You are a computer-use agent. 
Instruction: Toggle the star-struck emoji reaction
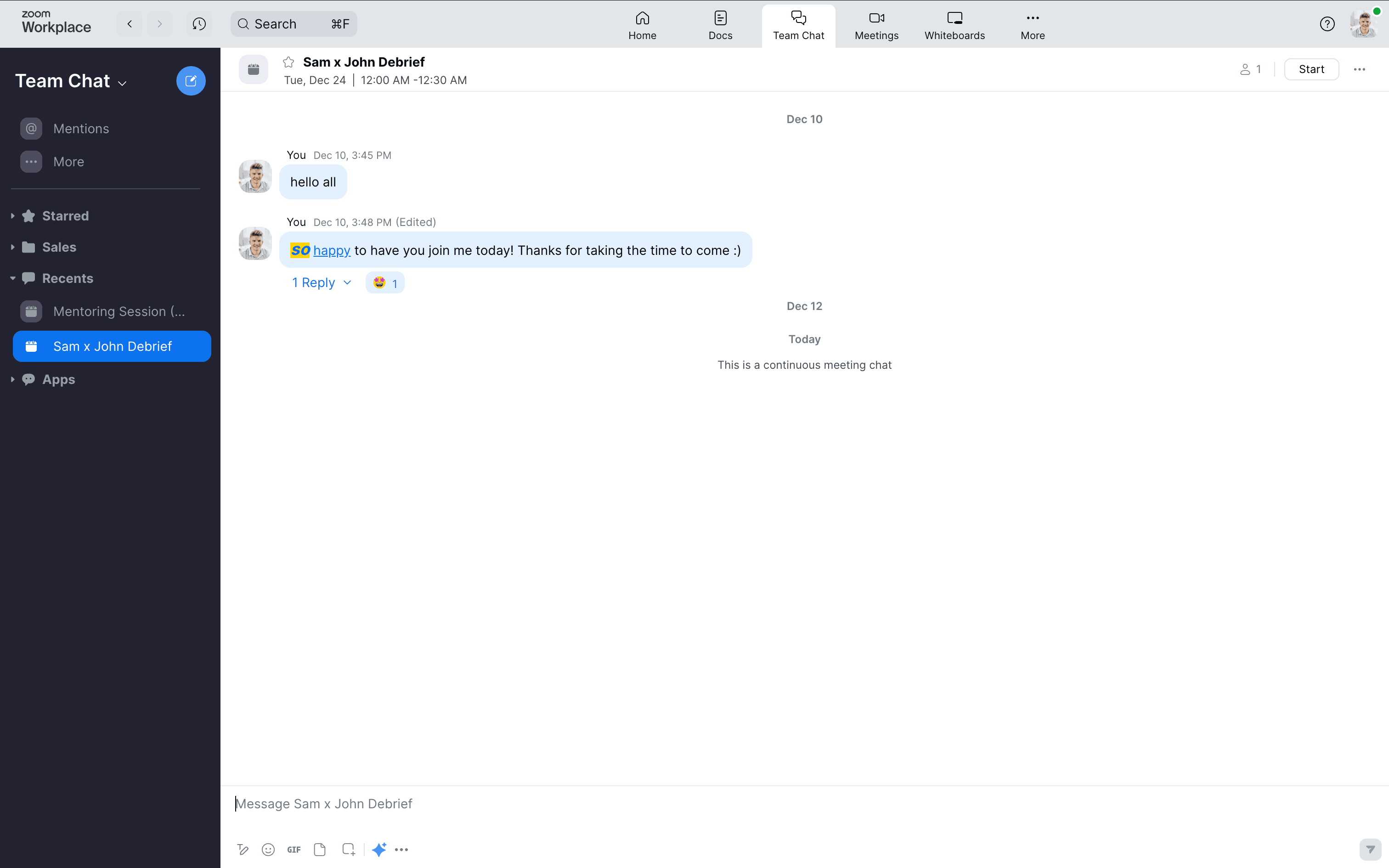pos(384,283)
